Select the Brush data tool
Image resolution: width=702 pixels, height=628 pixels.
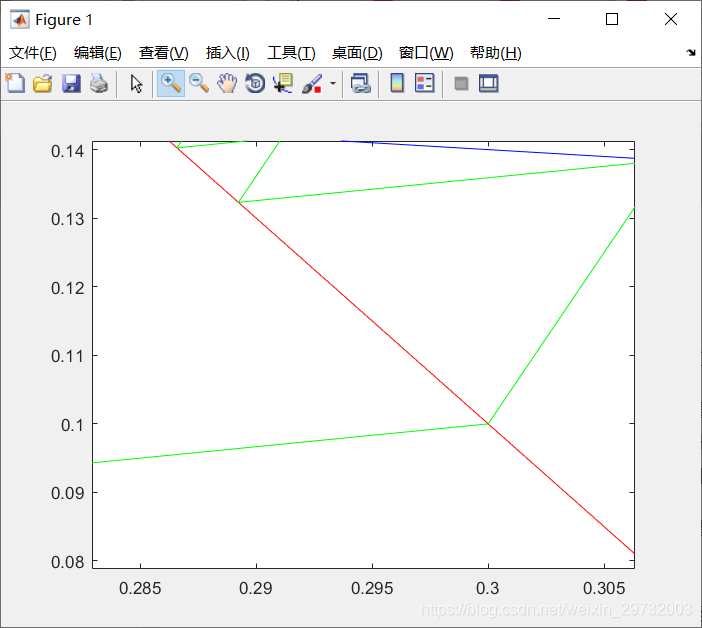pos(312,84)
